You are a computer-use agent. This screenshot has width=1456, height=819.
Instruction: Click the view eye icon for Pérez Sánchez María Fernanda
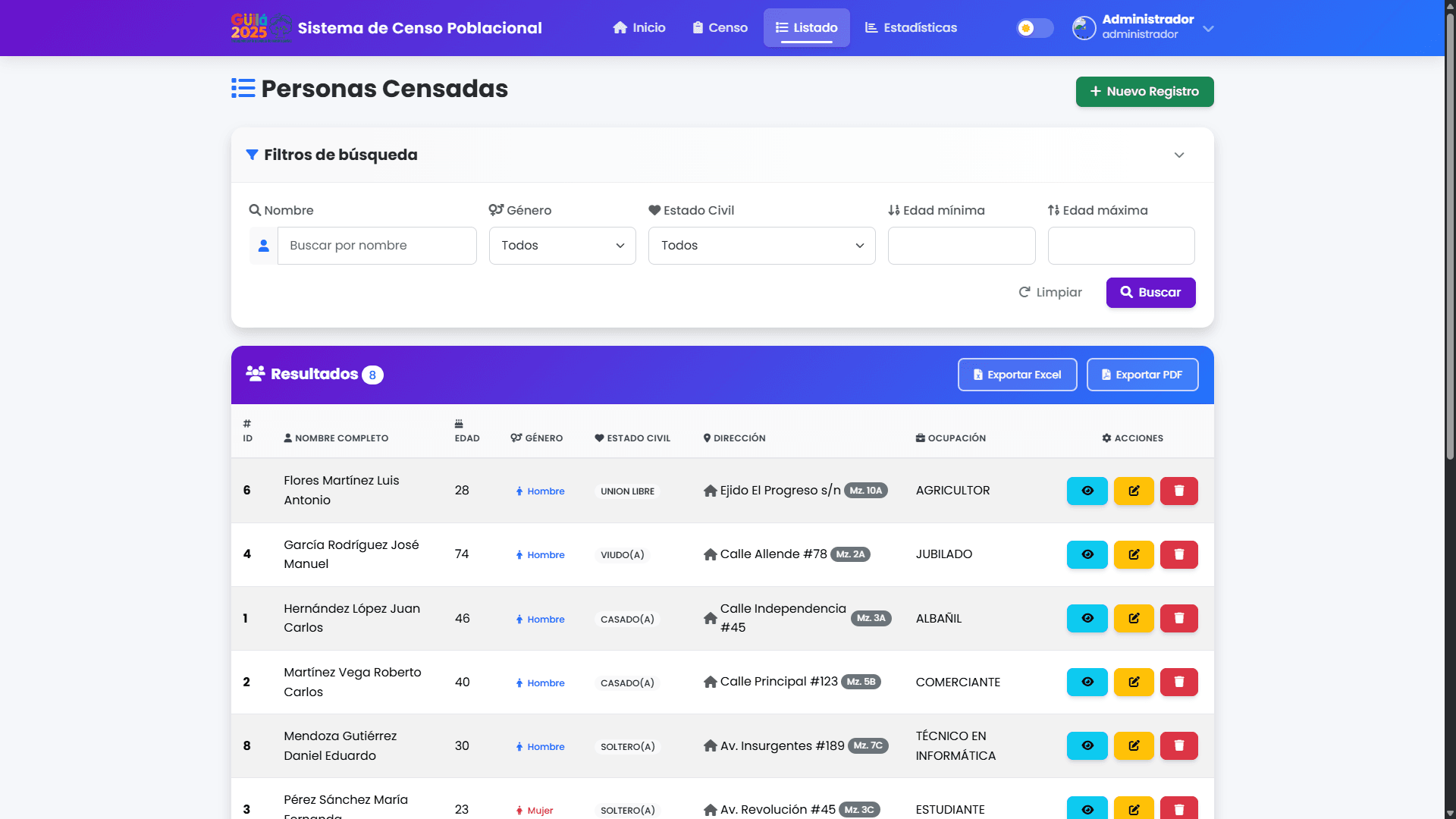click(x=1086, y=808)
